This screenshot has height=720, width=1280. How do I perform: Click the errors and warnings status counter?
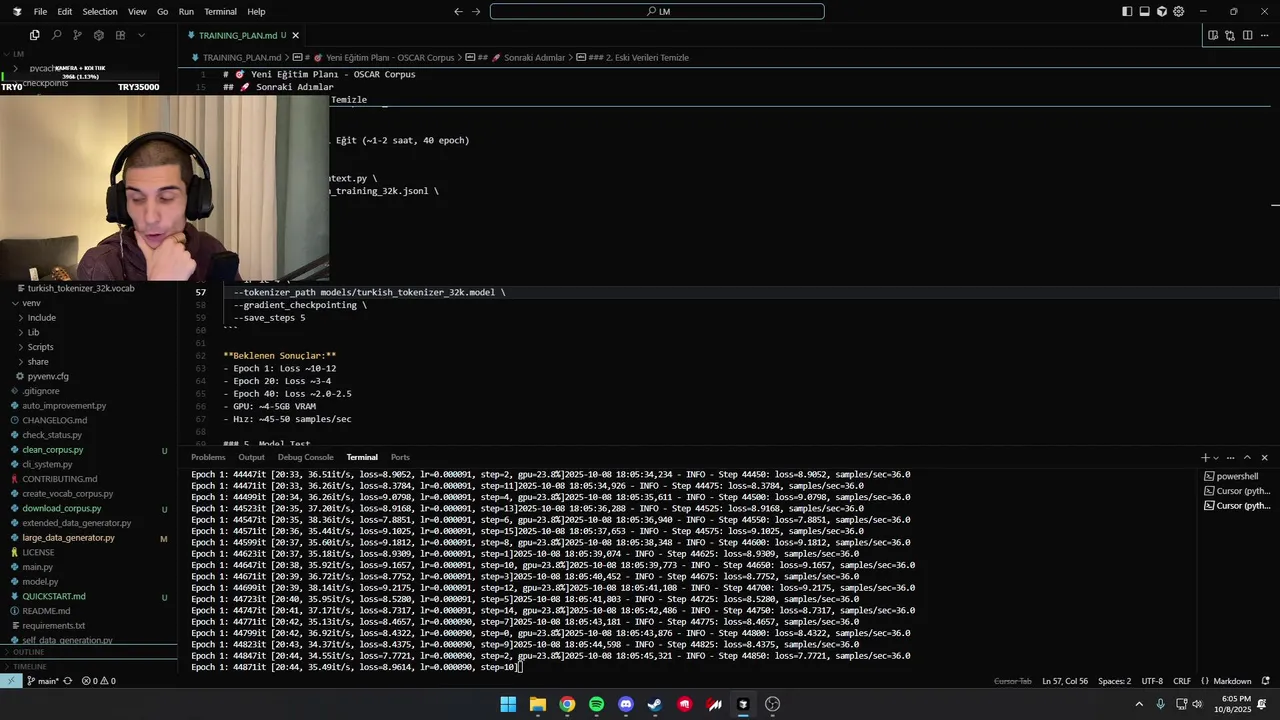coord(98,681)
